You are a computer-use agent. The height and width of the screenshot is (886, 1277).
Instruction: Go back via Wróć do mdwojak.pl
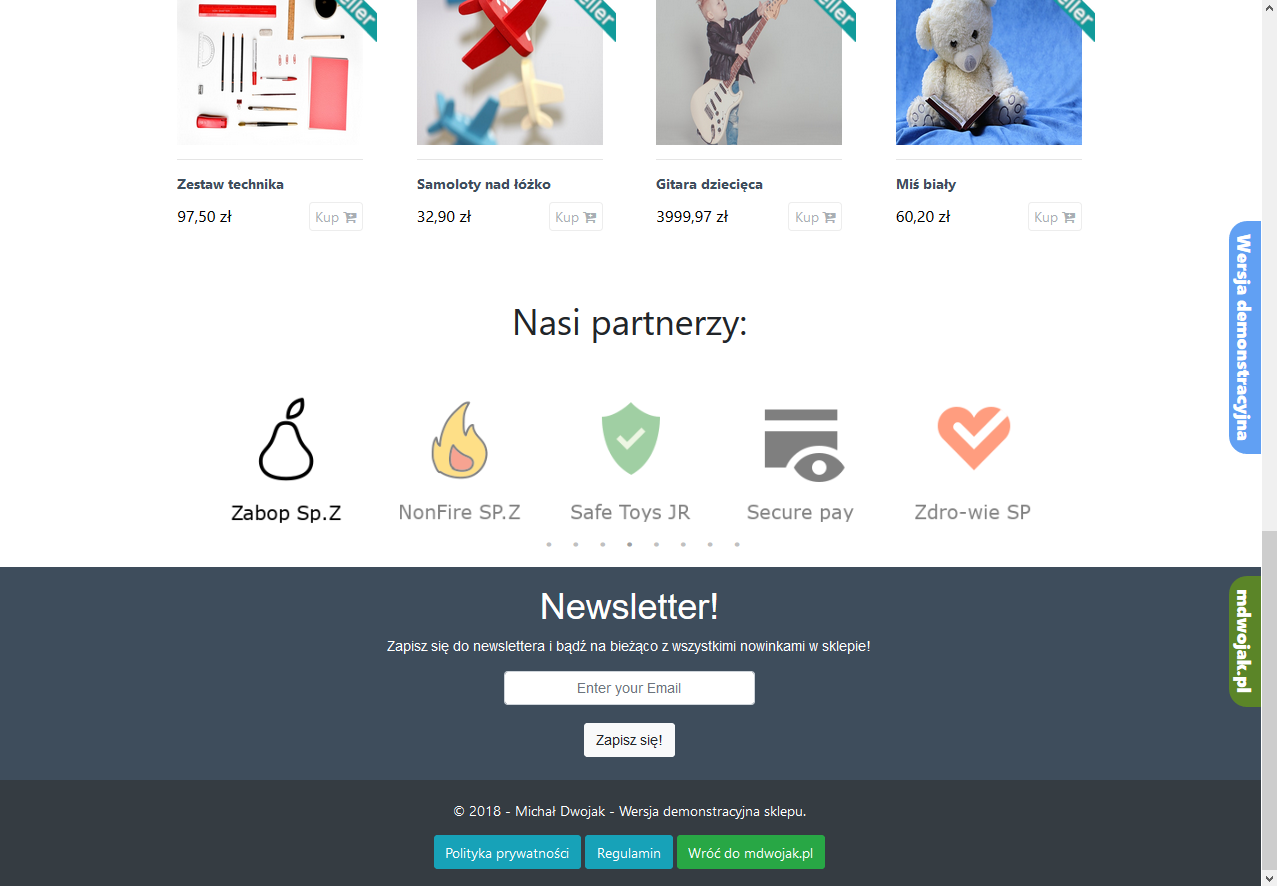pyautogui.click(x=751, y=853)
